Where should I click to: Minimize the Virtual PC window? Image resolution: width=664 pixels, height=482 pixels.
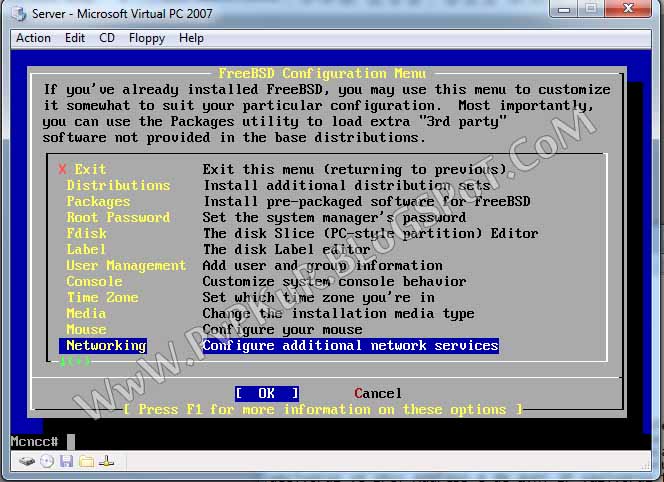click(x=564, y=8)
